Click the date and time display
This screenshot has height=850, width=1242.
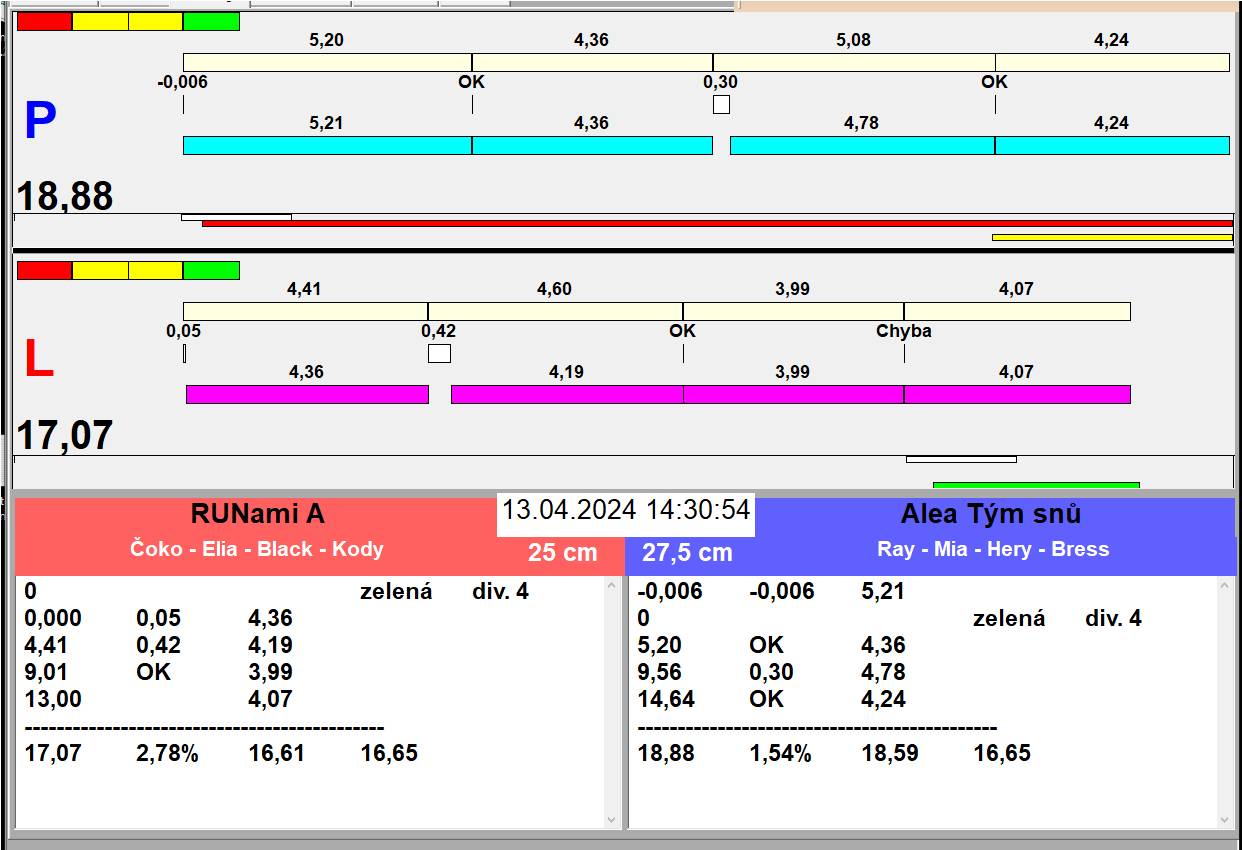625,510
